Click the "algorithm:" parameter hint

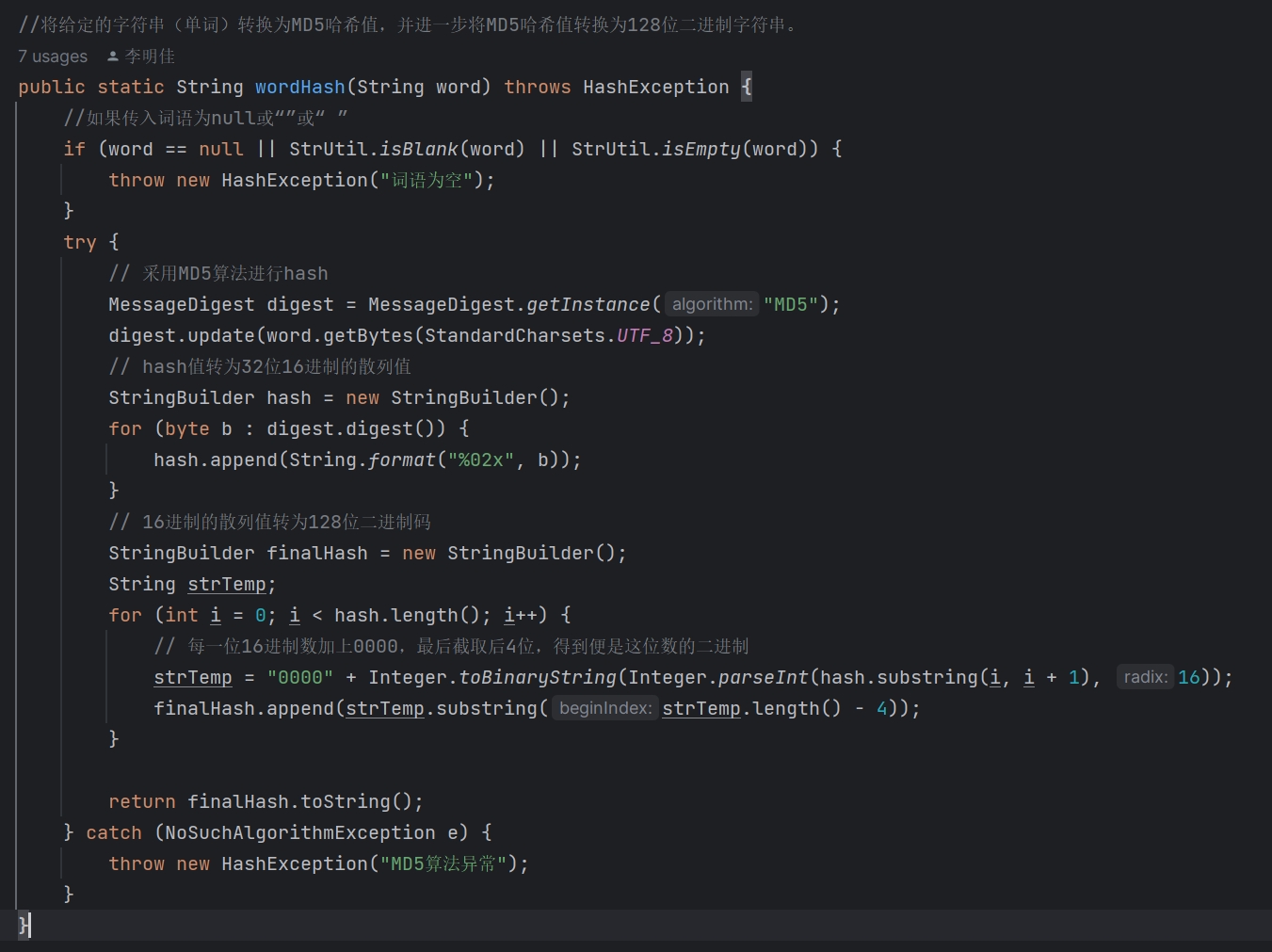pyautogui.click(x=712, y=304)
